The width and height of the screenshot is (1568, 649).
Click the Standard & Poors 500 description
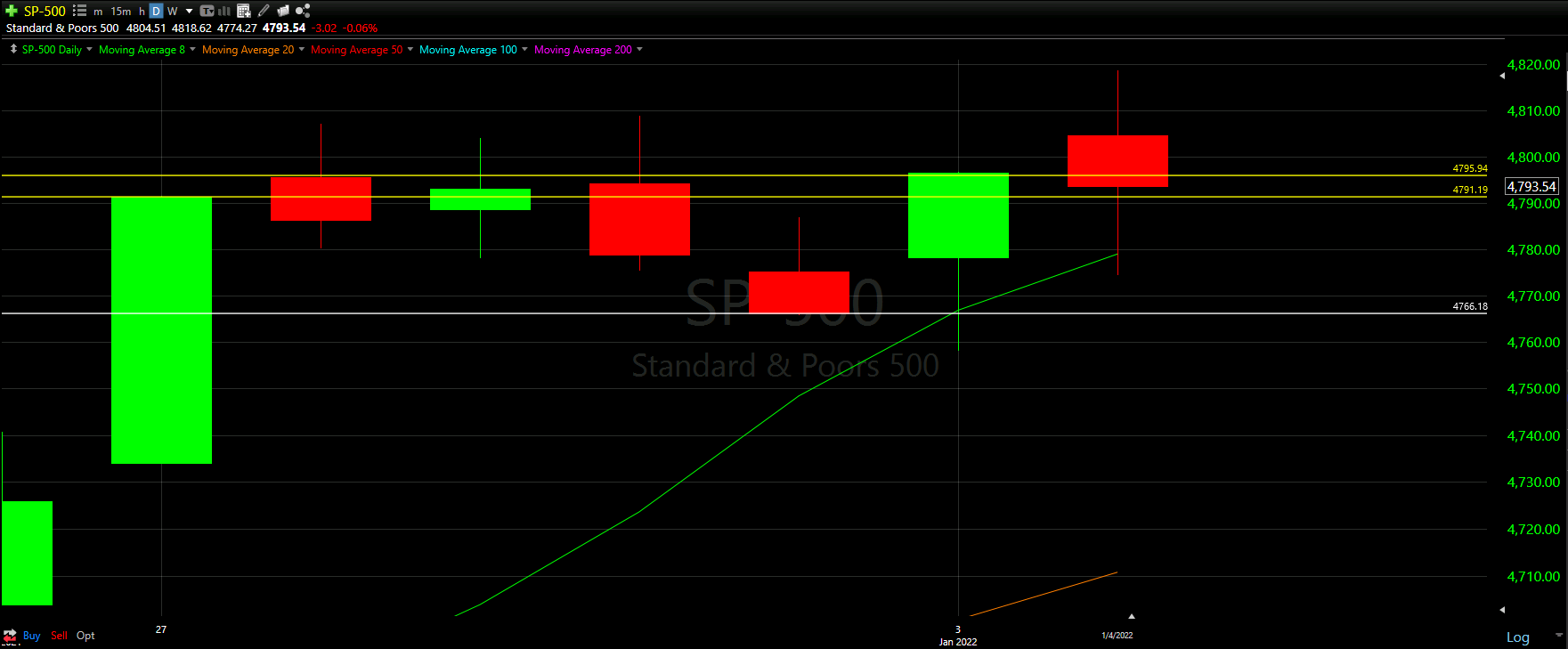pyautogui.click(x=62, y=28)
